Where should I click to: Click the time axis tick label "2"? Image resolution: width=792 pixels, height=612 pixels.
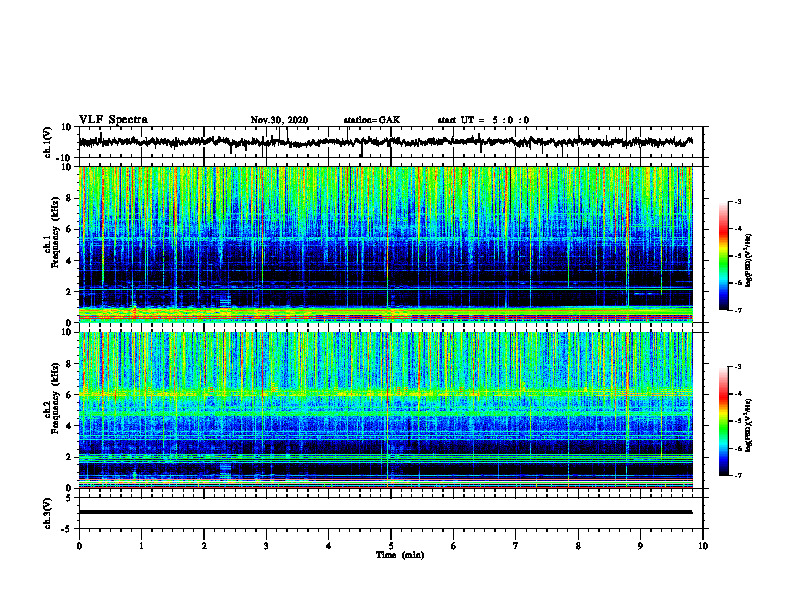(x=204, y=546)
